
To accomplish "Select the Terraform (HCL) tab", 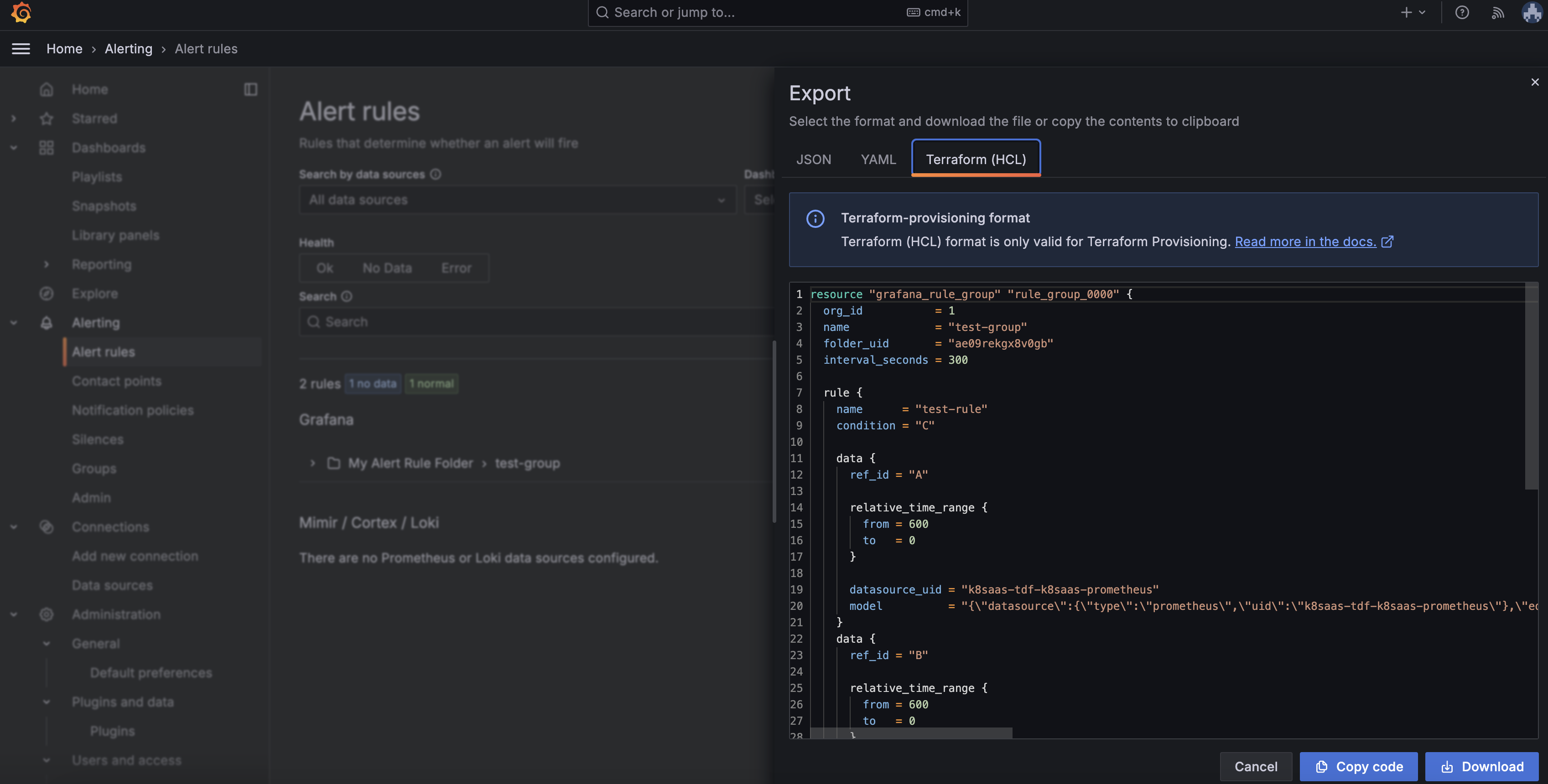I will pyautogui.click(x=976, y=159).
